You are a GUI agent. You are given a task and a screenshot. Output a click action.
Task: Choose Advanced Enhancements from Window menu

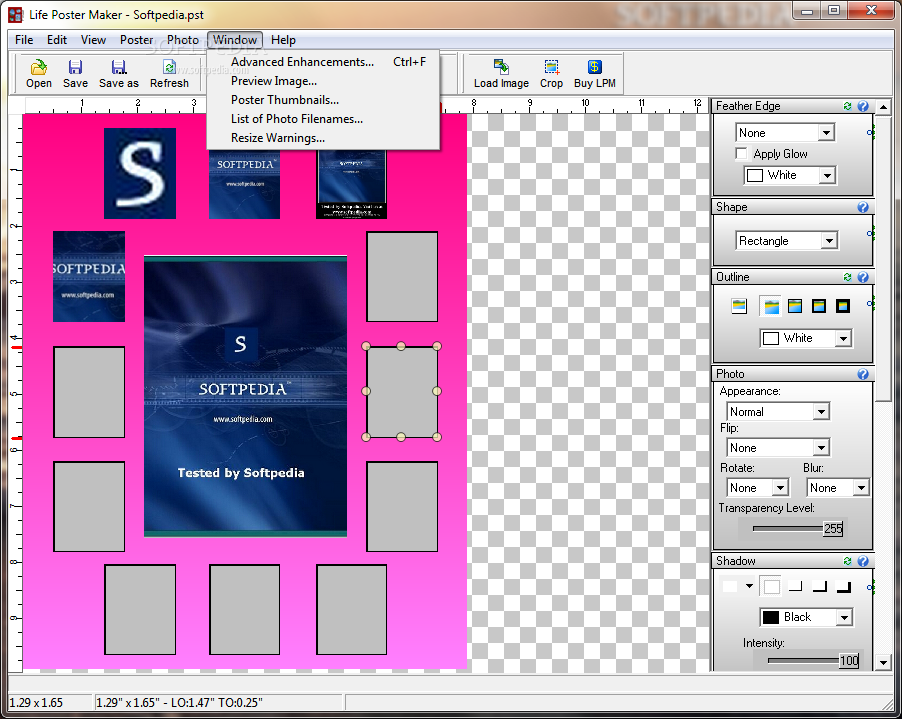(x=302, y=62)
